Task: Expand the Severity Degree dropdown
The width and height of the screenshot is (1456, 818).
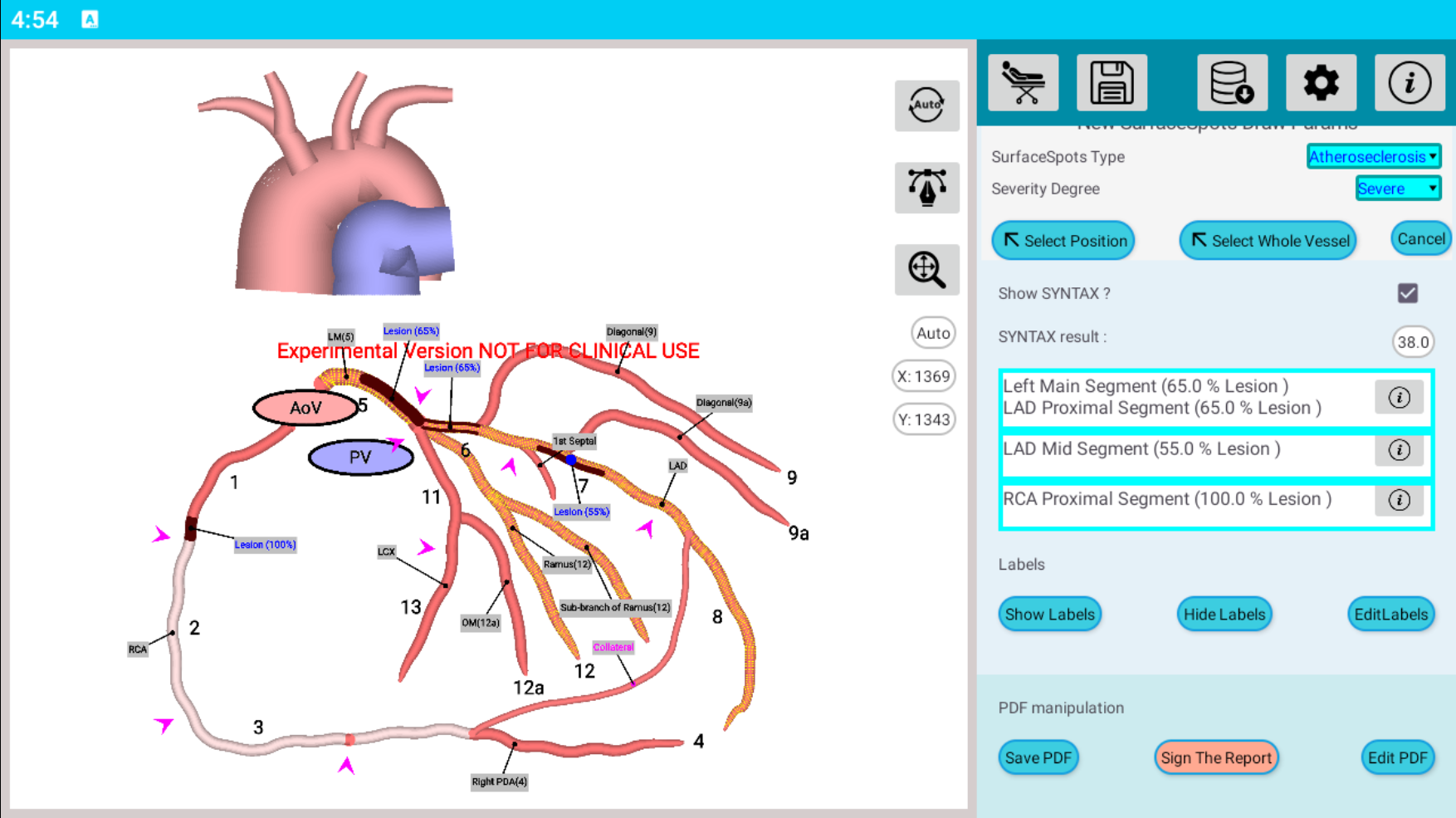Action: [x=1398, y=189]
